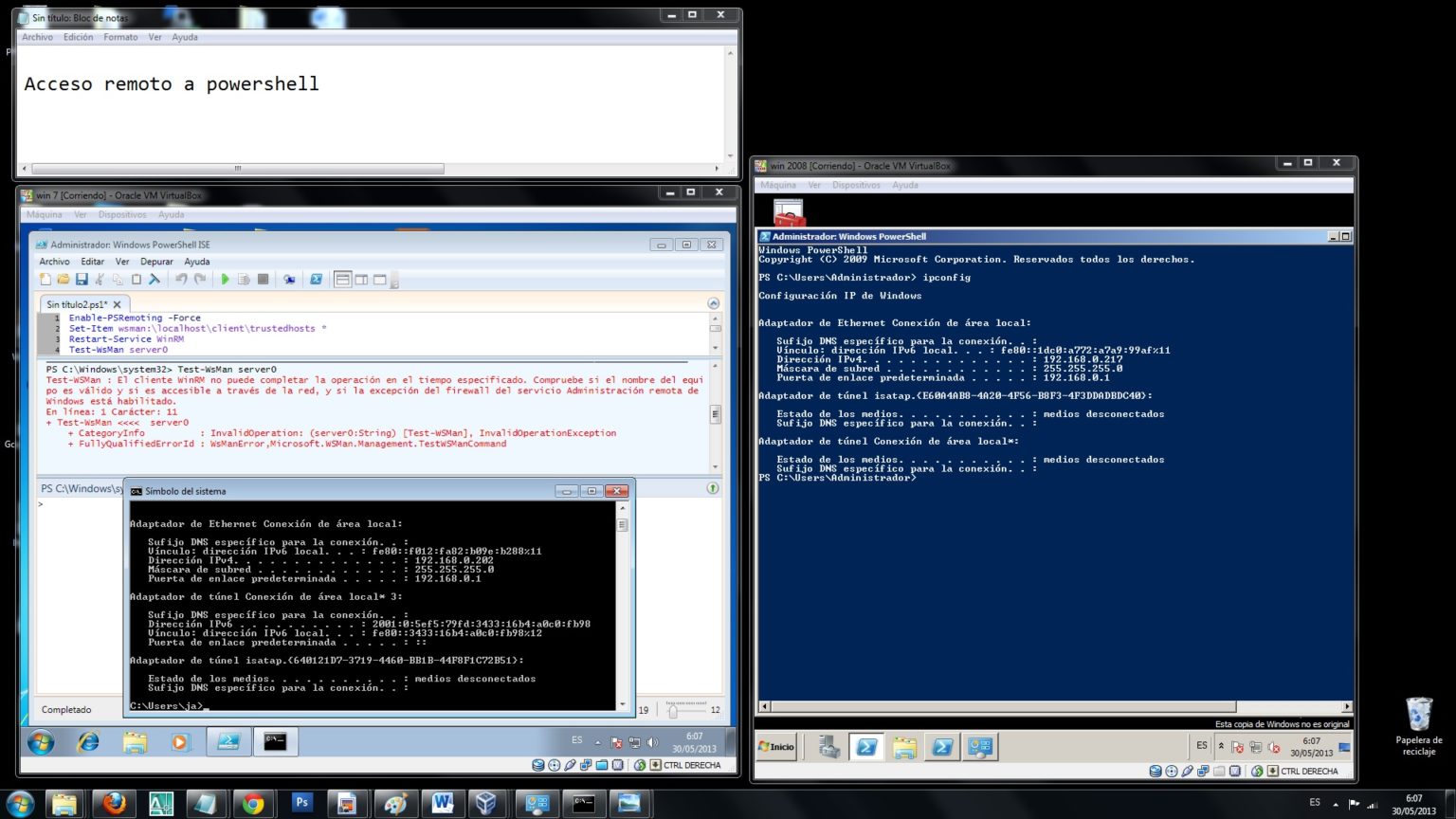The width and height of the screenshot is (1456, 819).
Task: Open the VirtualBox network adapter status icon
Action: 587,763
